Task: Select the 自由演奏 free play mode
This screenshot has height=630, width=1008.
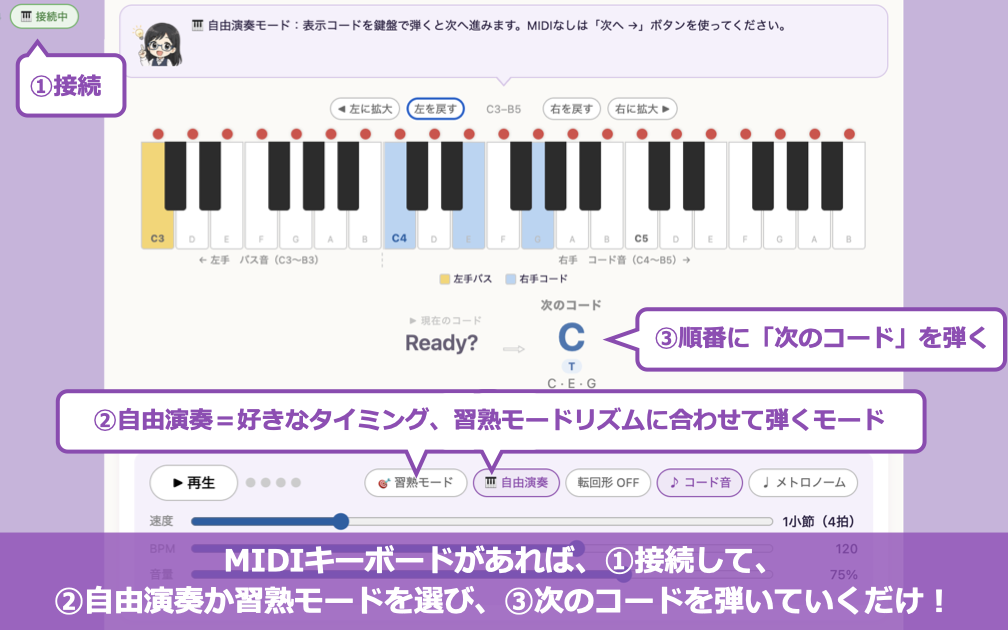Action: [516, 482]
